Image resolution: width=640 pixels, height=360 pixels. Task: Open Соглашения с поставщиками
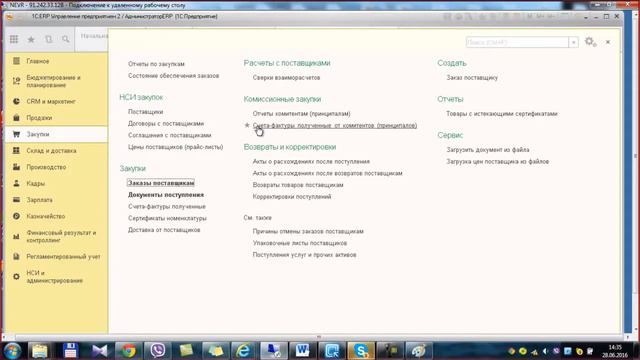pyautogui.click(x=169, y=135)
